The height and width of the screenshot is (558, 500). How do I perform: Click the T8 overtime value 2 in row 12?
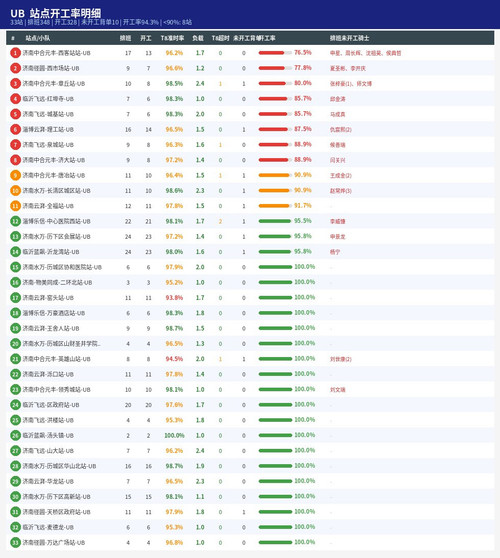coord(220,221)
